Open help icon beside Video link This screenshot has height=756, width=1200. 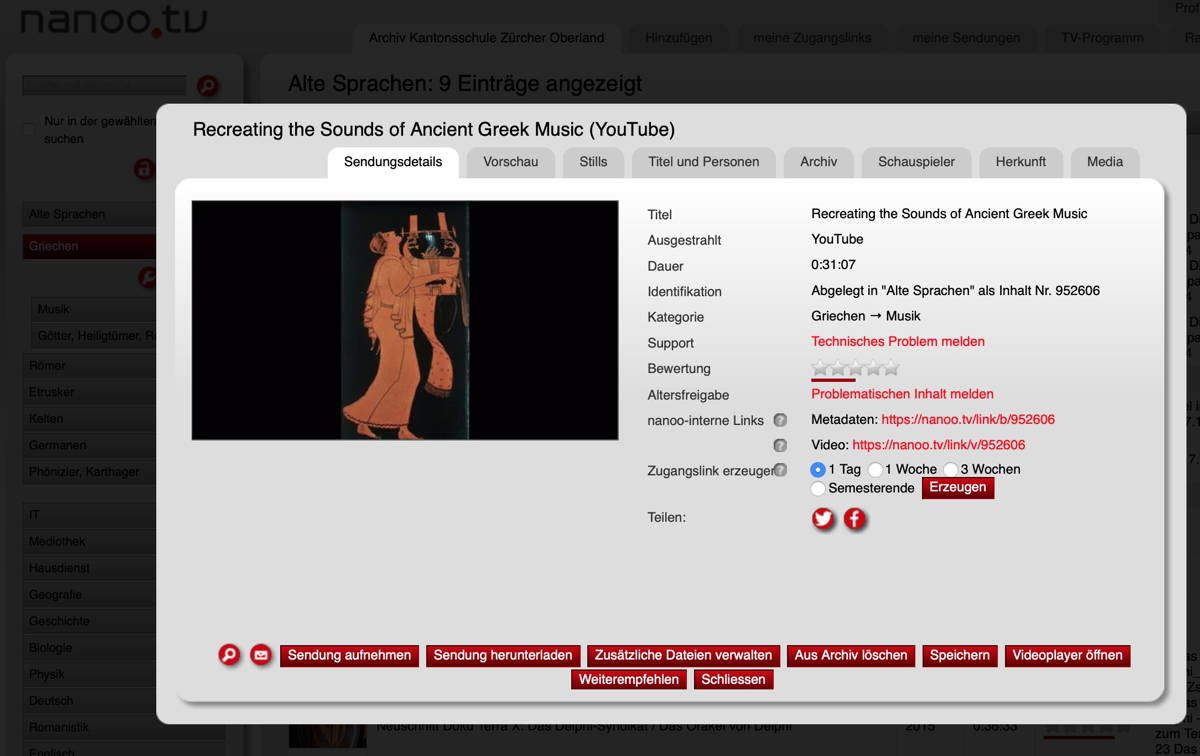pyautogui.click(x=780, y=445)
